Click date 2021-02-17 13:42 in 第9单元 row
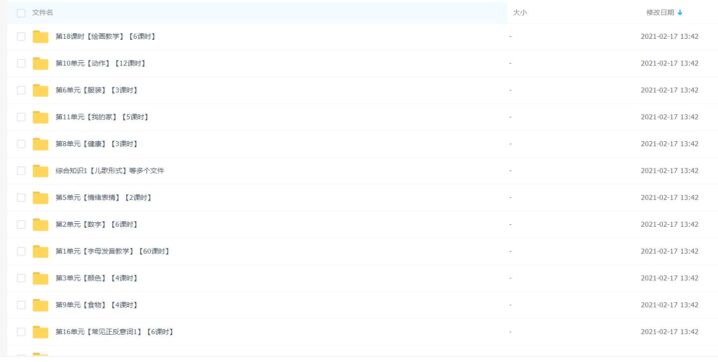 click(669, 305)
